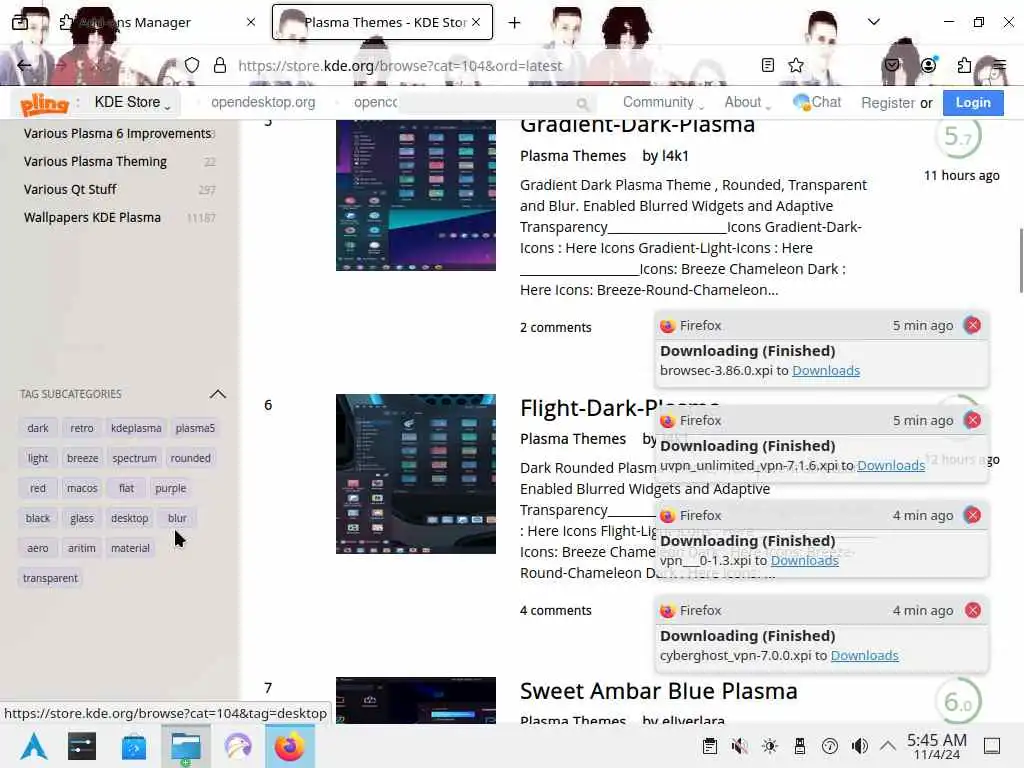Dismiss browsec-3.86.0.xpi download notification

pos(973,325)
